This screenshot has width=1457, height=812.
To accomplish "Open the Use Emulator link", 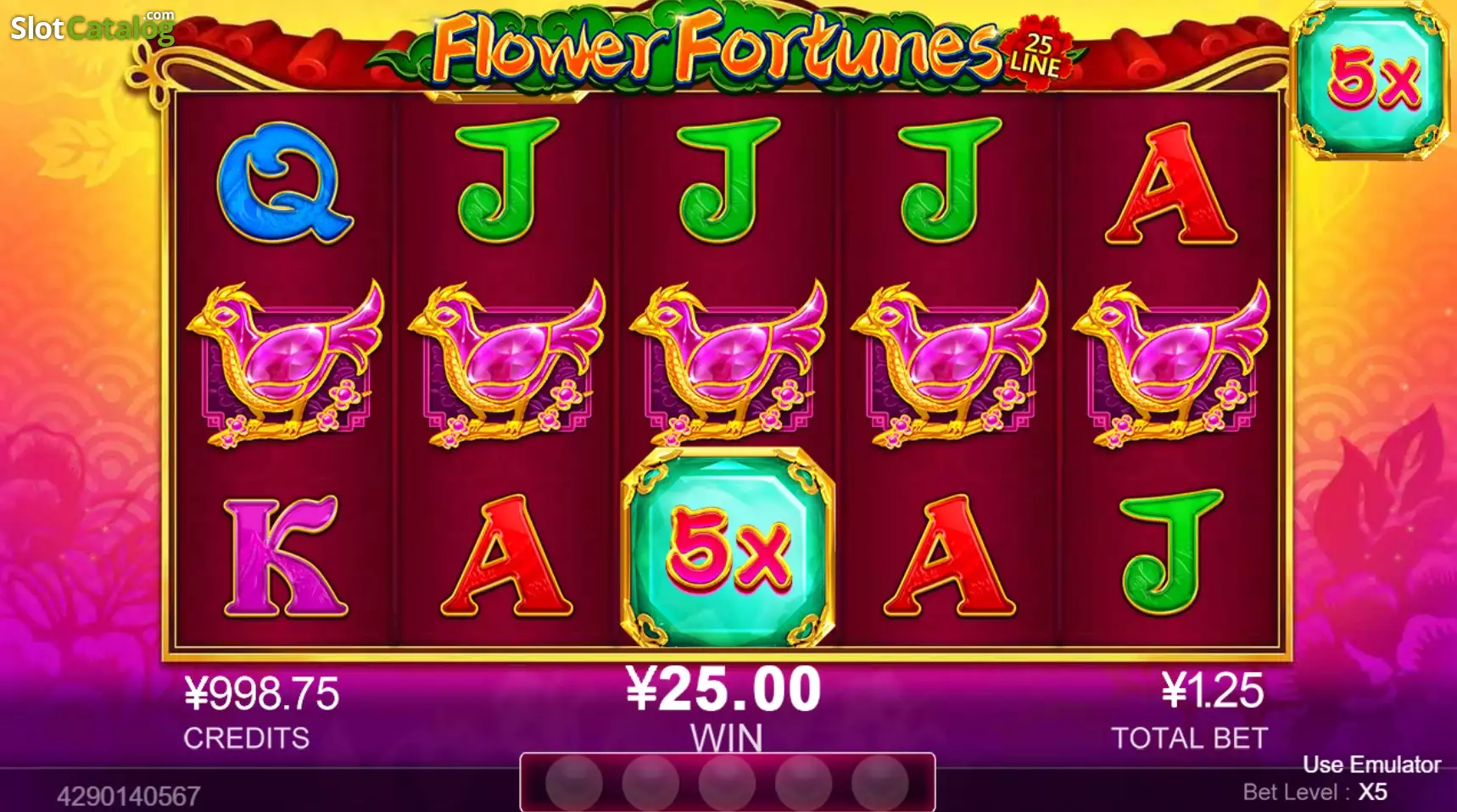I will click(1371, 765).
